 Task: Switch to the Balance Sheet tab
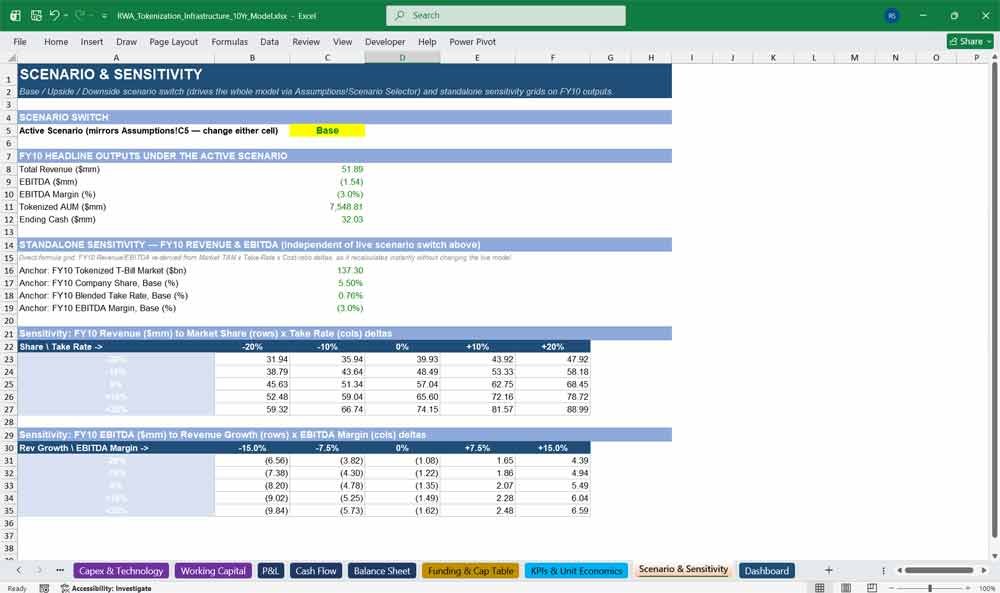coord(382,571)
